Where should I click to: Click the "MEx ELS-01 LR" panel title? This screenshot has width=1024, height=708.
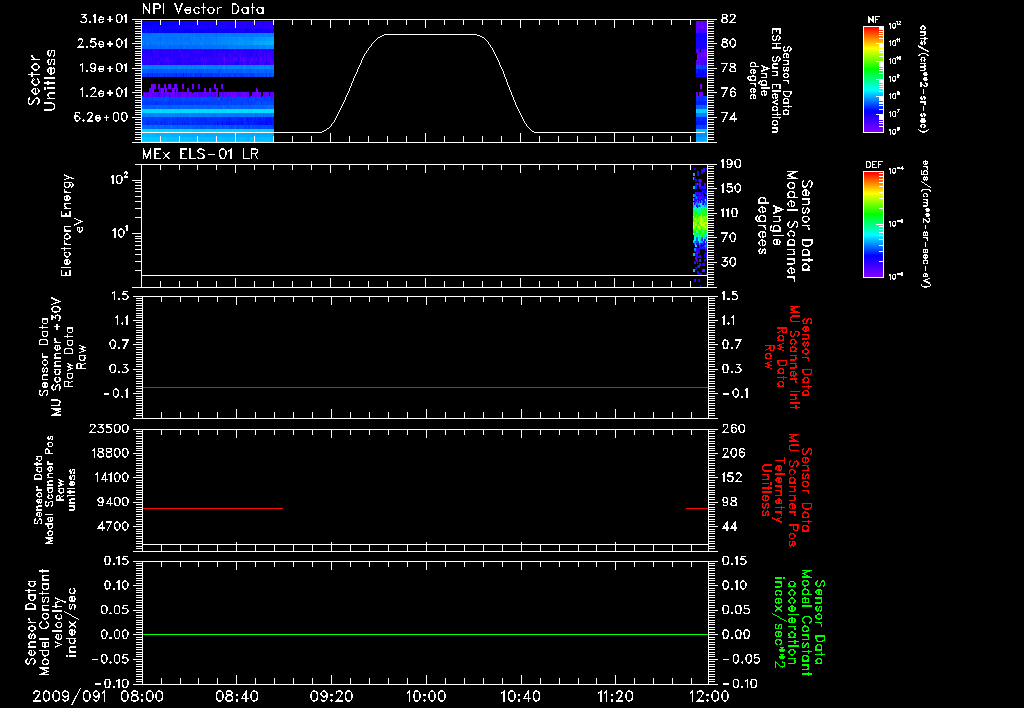[200, 154]
